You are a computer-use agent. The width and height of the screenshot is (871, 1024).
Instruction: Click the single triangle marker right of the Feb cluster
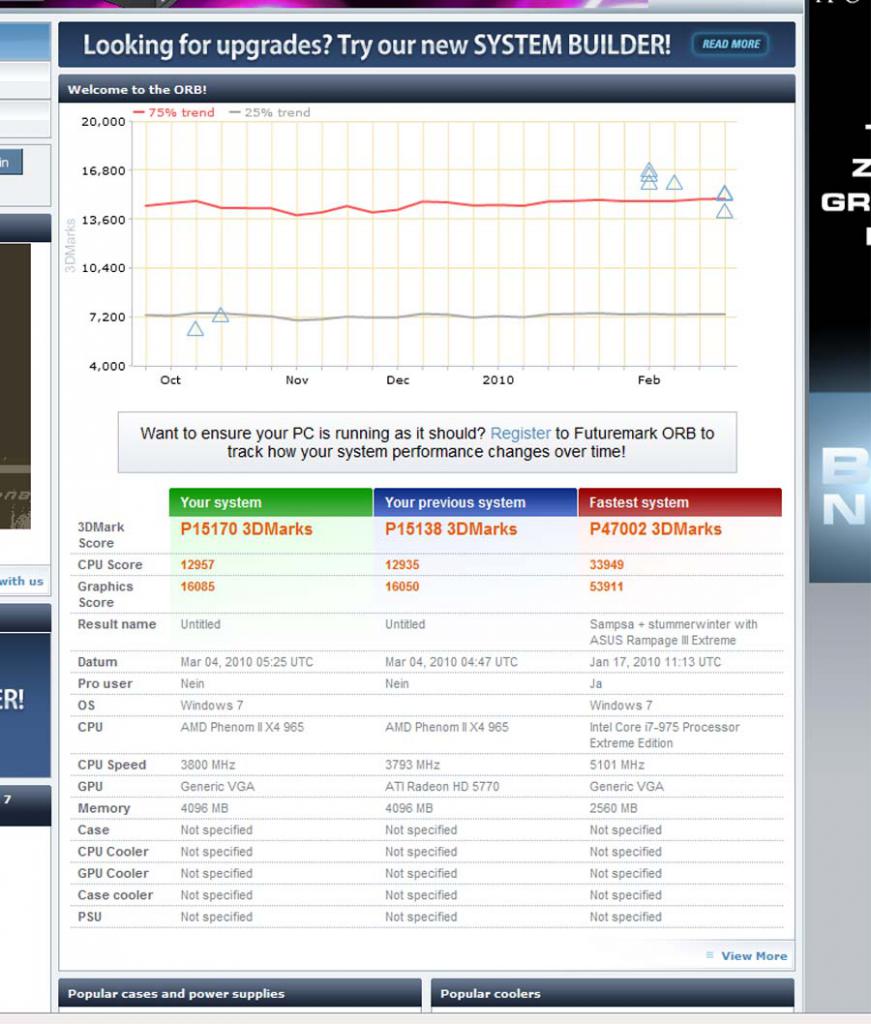(x=674, y=183)
